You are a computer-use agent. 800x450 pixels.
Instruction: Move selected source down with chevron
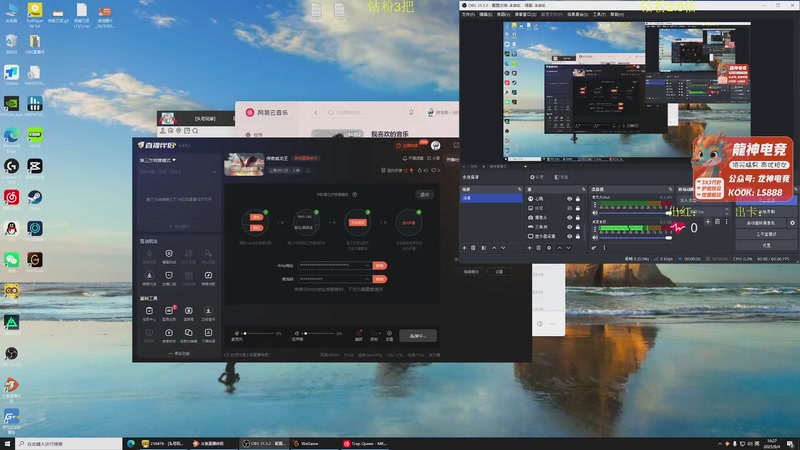(x=568, y=248)
